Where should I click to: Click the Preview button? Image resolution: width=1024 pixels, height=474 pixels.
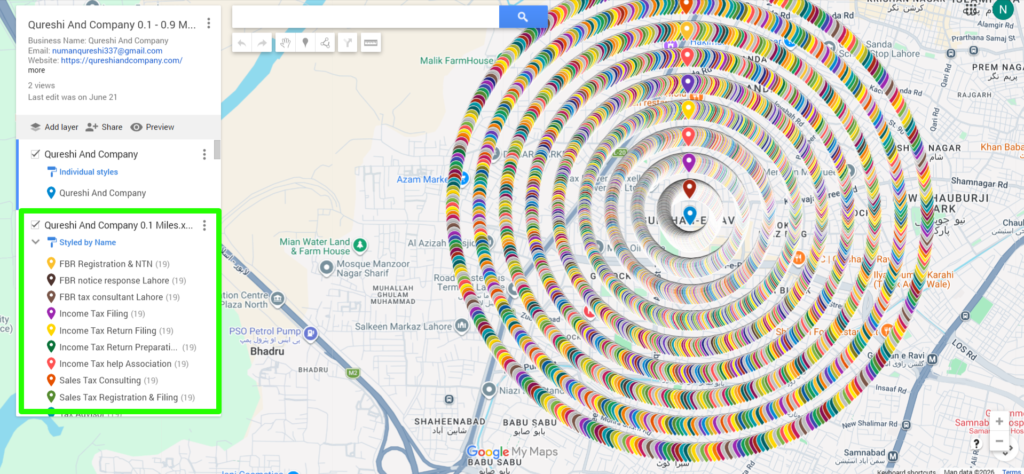pyautogui.click(x=153, y=127)
